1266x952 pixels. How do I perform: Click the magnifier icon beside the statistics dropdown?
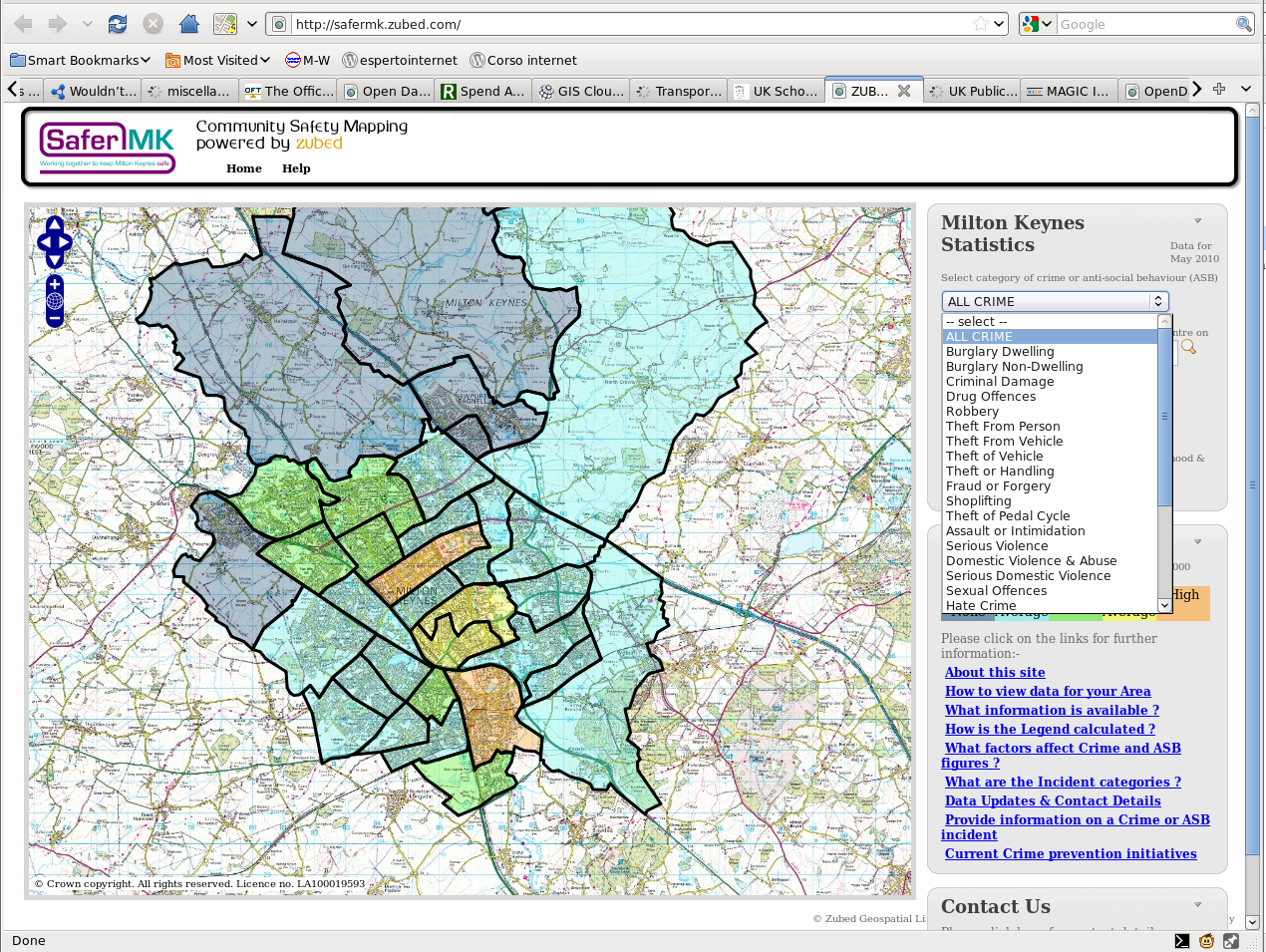point(1188,347)
